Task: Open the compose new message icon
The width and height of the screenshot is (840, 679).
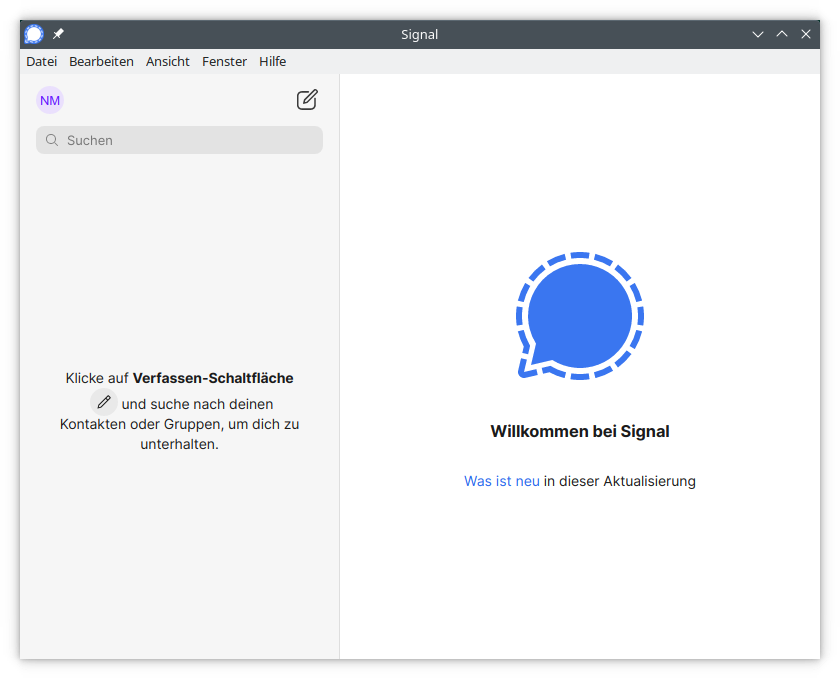Action: (x=307, y=100)
